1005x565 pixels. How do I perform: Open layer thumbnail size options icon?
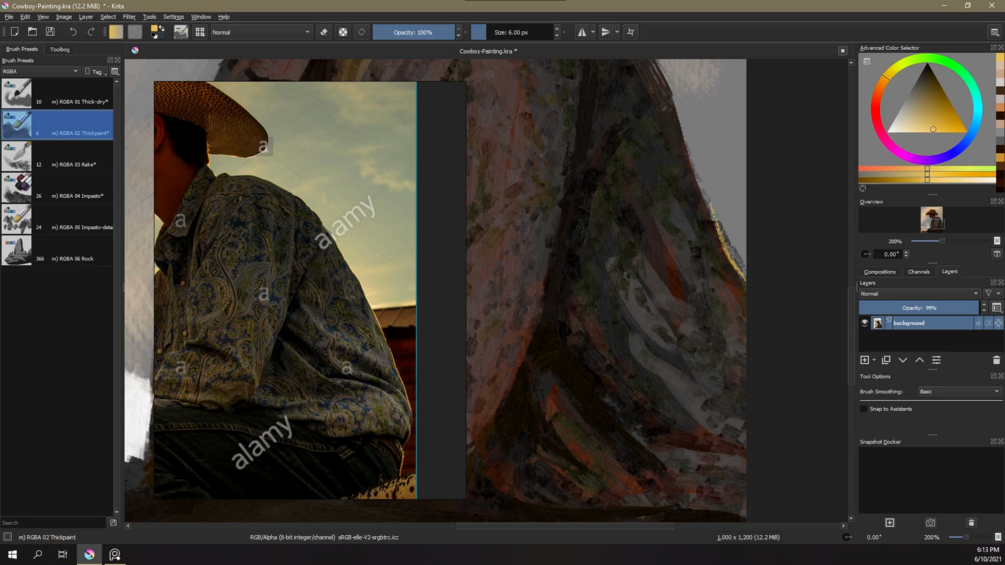[x=997, y=307]
